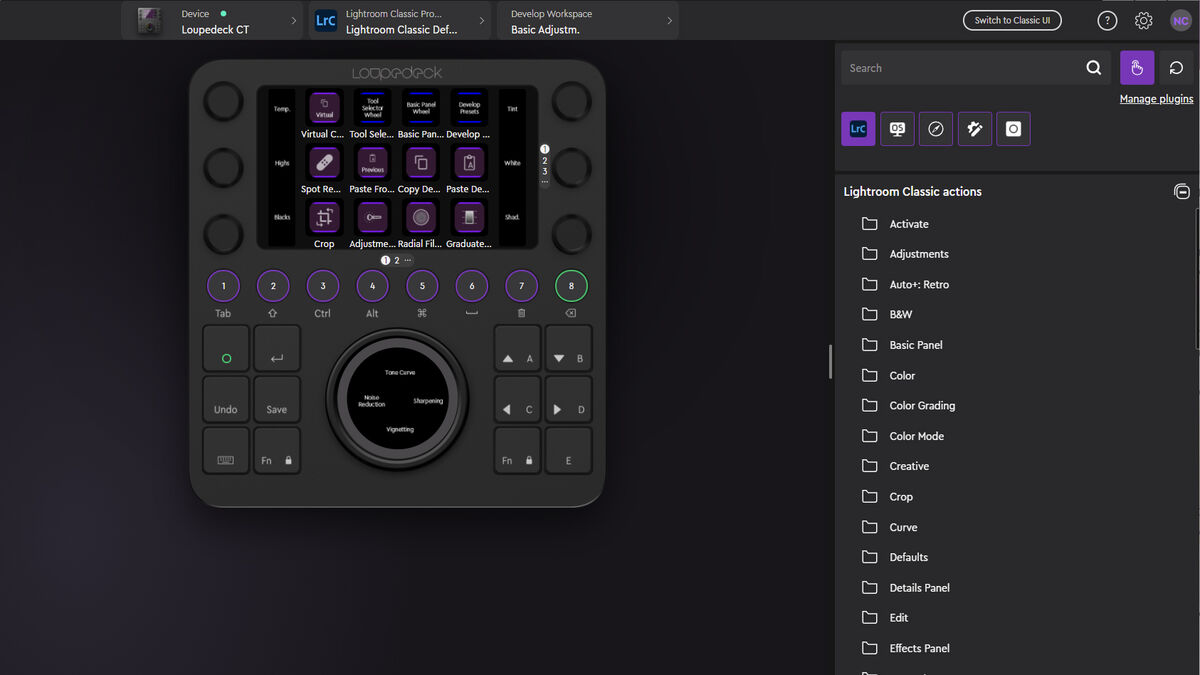The width and height of the screenshot is (1200, 675).
Task: Click the Copy Develop settings button icon
Action: click(421, 163)
